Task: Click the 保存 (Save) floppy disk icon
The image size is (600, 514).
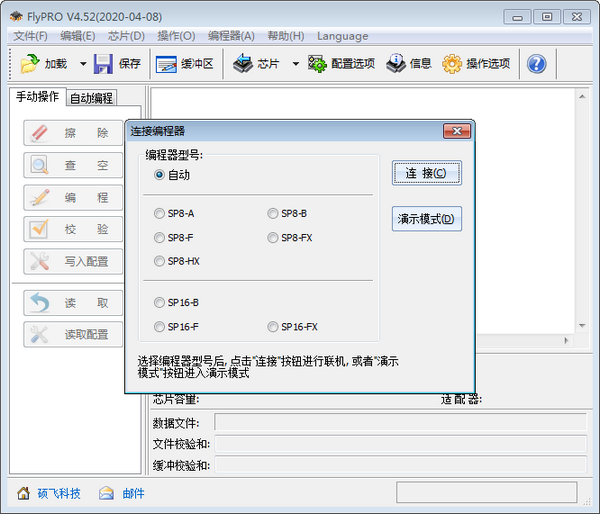Action: pyautogui.click(x=104, y=64)
